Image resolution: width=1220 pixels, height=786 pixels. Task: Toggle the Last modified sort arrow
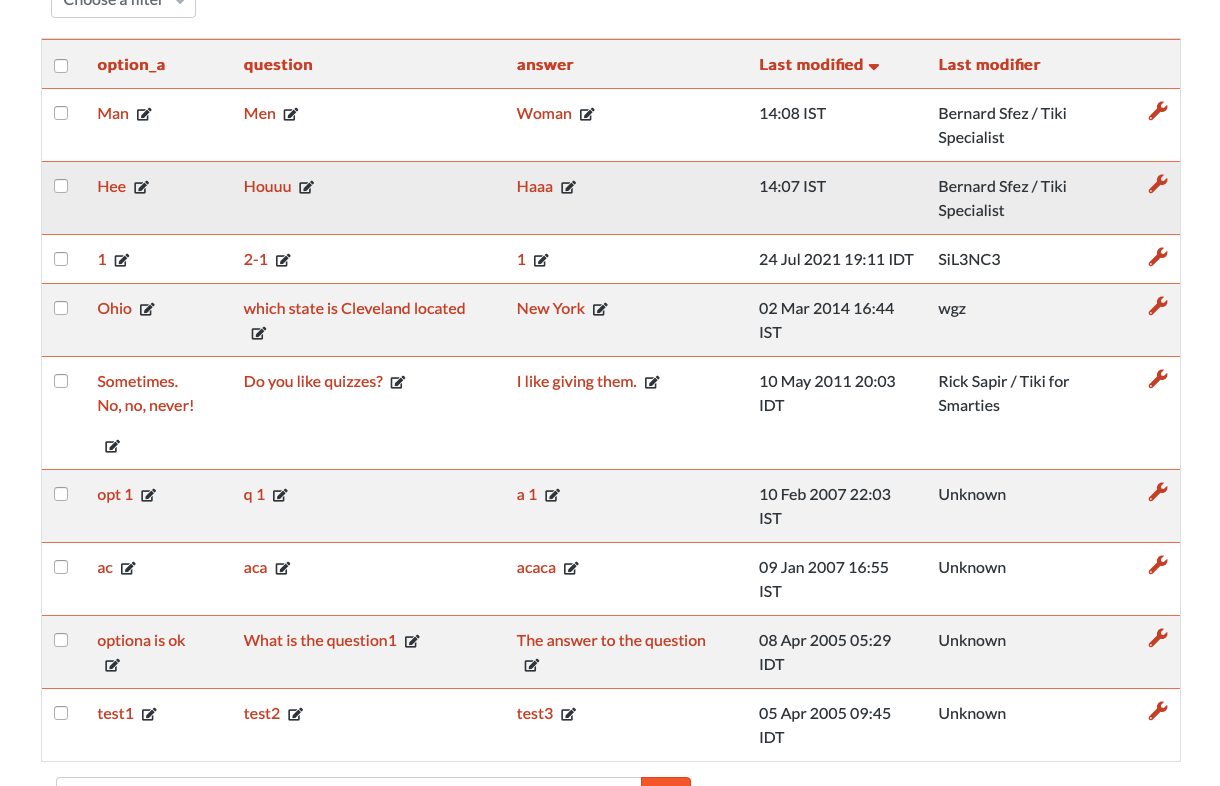(874, 66)
